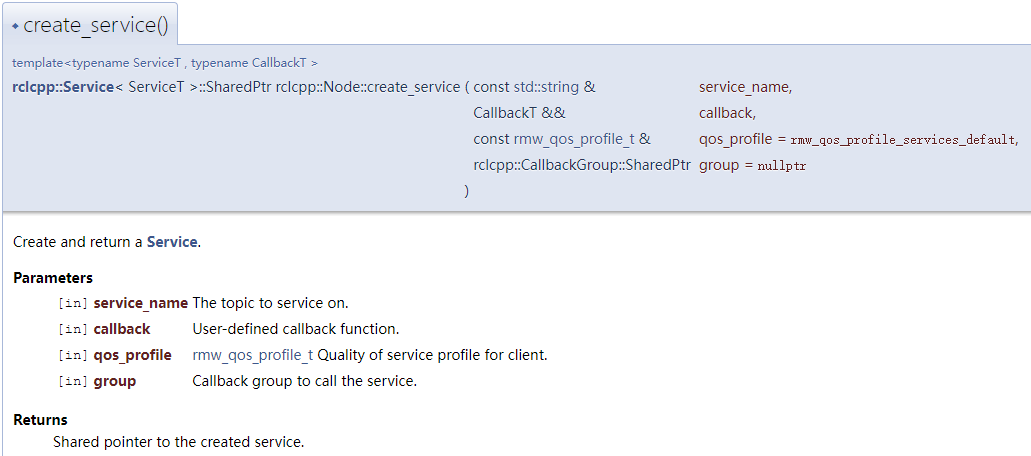Click the rclcpp::CallbackGroup::SharedPtr type link
Viewport: 1031px width, 456px height.
[581, 165]
